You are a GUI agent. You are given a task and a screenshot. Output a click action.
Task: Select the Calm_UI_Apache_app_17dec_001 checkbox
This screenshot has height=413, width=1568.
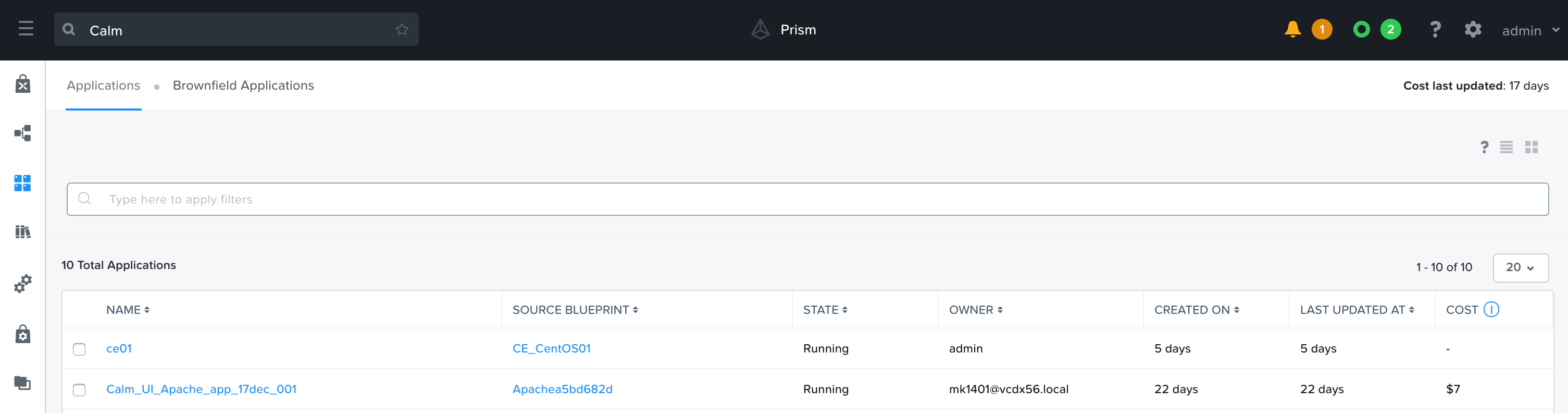[x=79, y=390]
